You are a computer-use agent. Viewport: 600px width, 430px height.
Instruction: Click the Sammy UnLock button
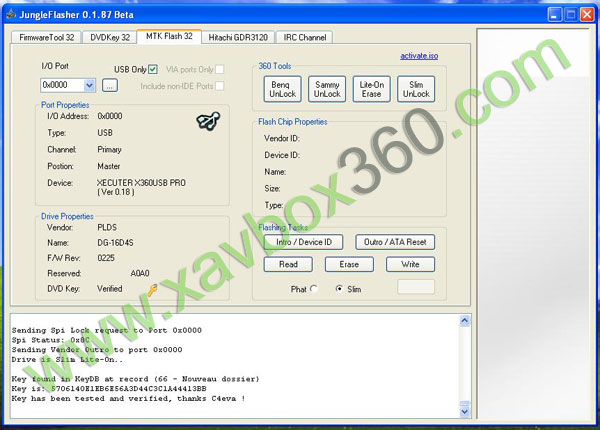coord(327,89)
